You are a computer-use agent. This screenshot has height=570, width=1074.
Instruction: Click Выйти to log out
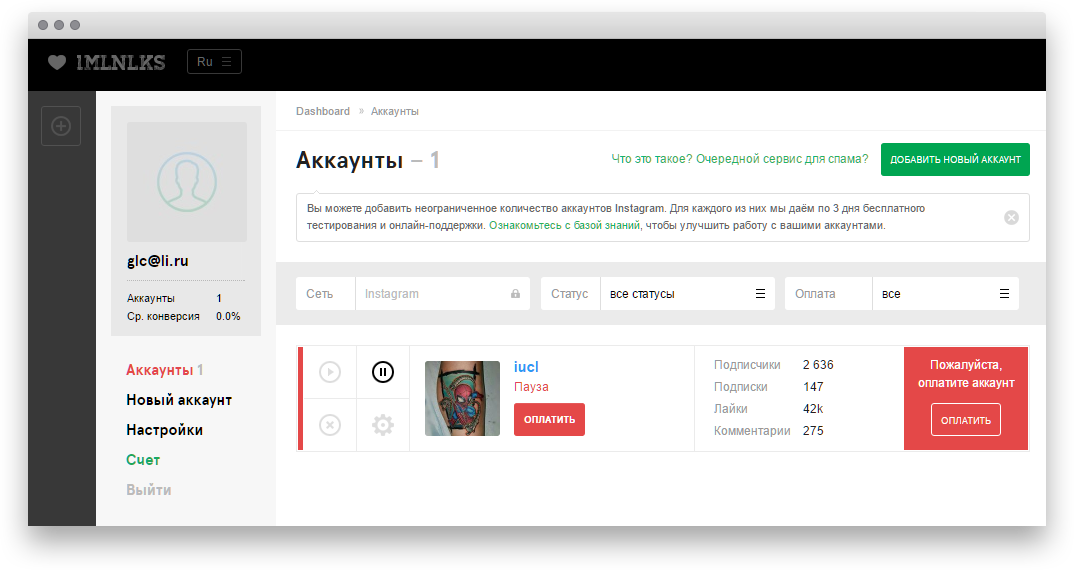(x=149, y=490)
